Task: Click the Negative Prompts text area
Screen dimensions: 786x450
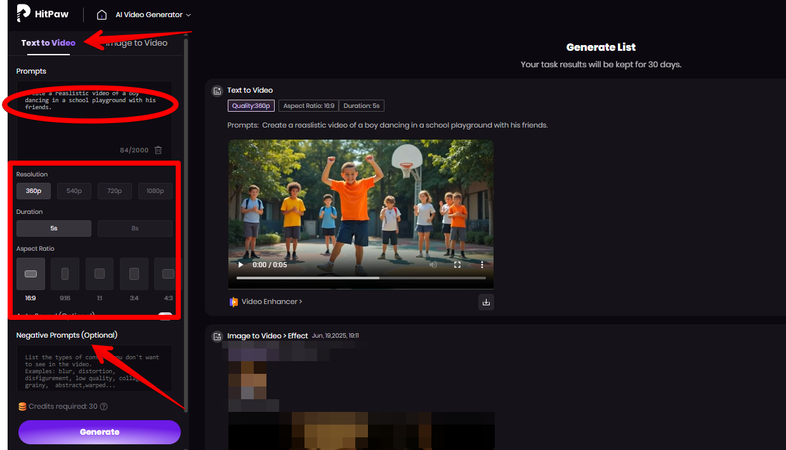Action: [90, 370]
